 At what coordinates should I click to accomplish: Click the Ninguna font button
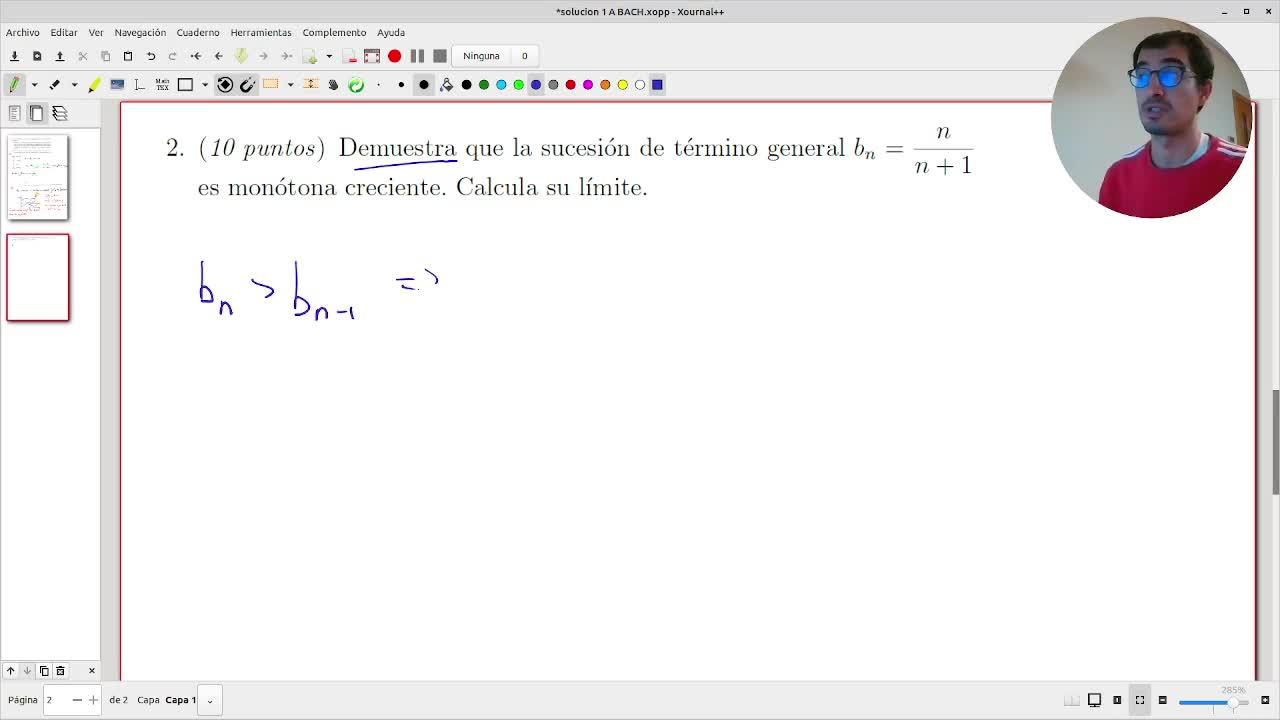pyautogui.click(x=481, y=56)
